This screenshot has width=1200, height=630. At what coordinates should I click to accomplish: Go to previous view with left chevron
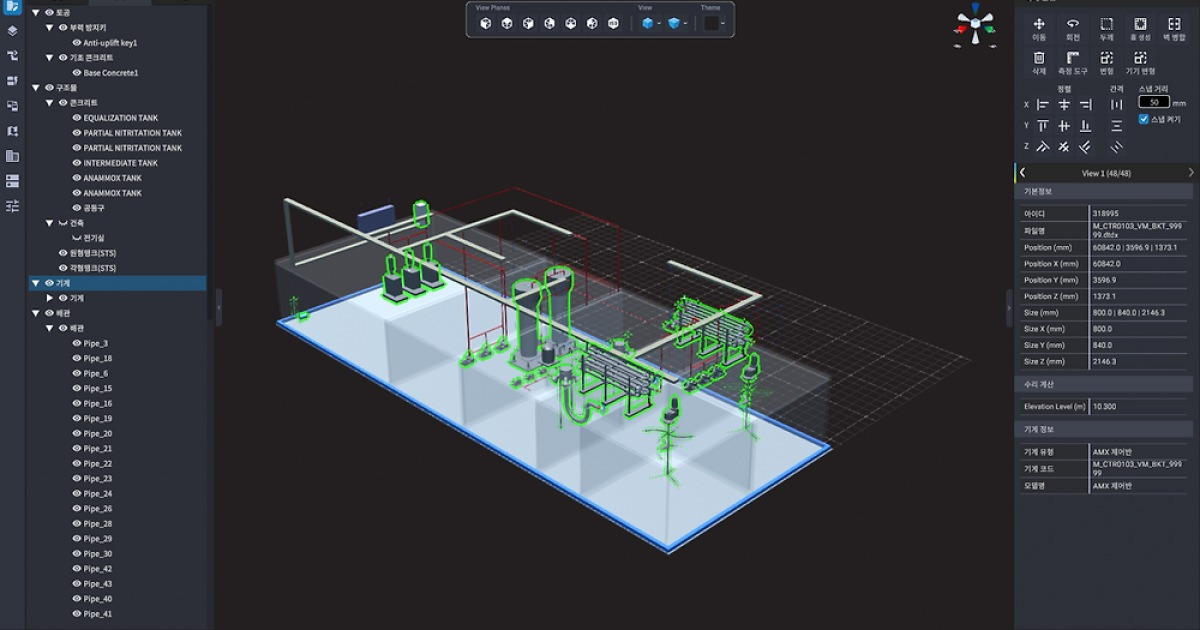[1022, 173]
